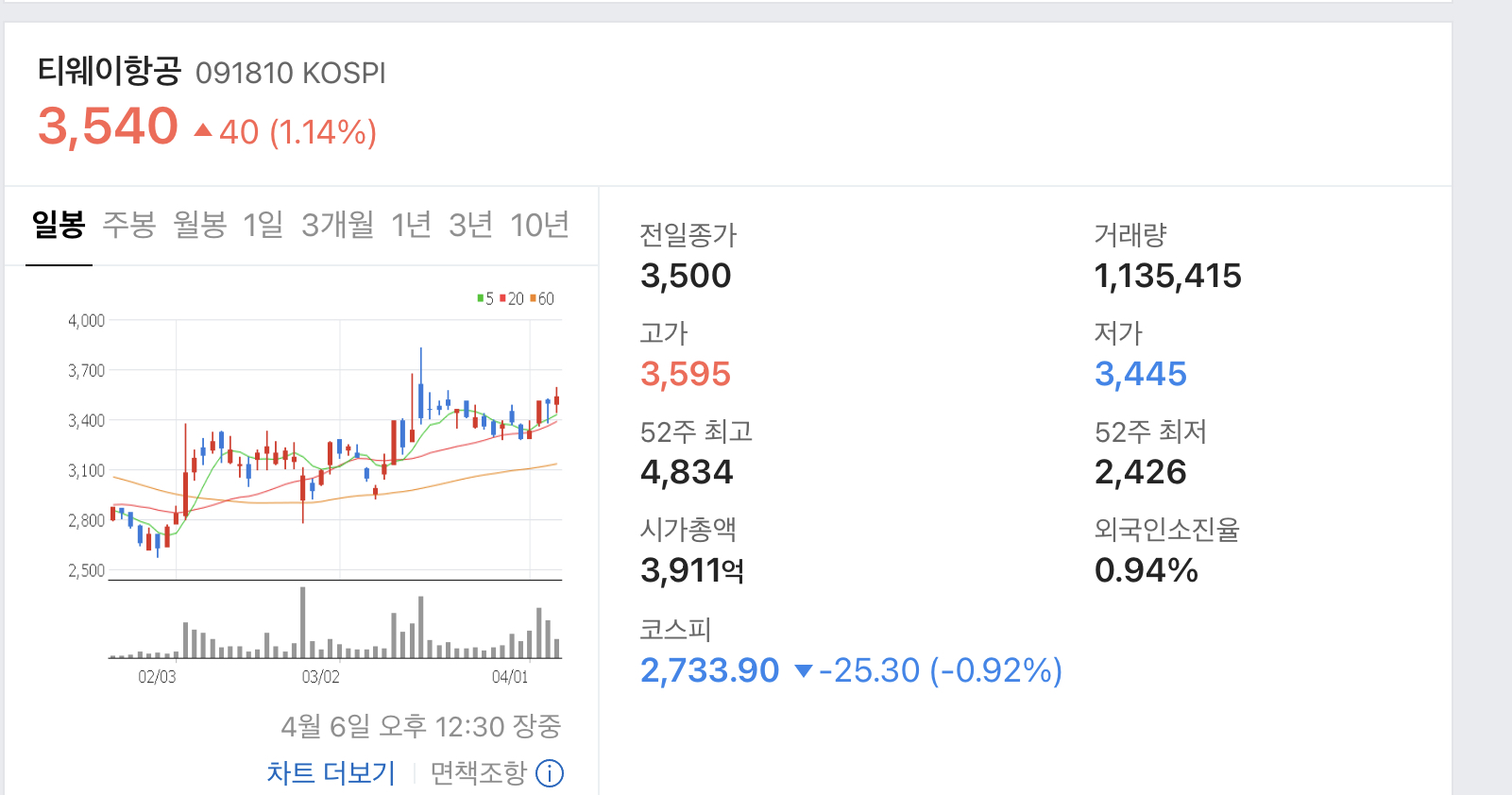1512x795 pixels.
Task: Click the 02/03 date marker on chart axis
Action: tap(157, 677)
